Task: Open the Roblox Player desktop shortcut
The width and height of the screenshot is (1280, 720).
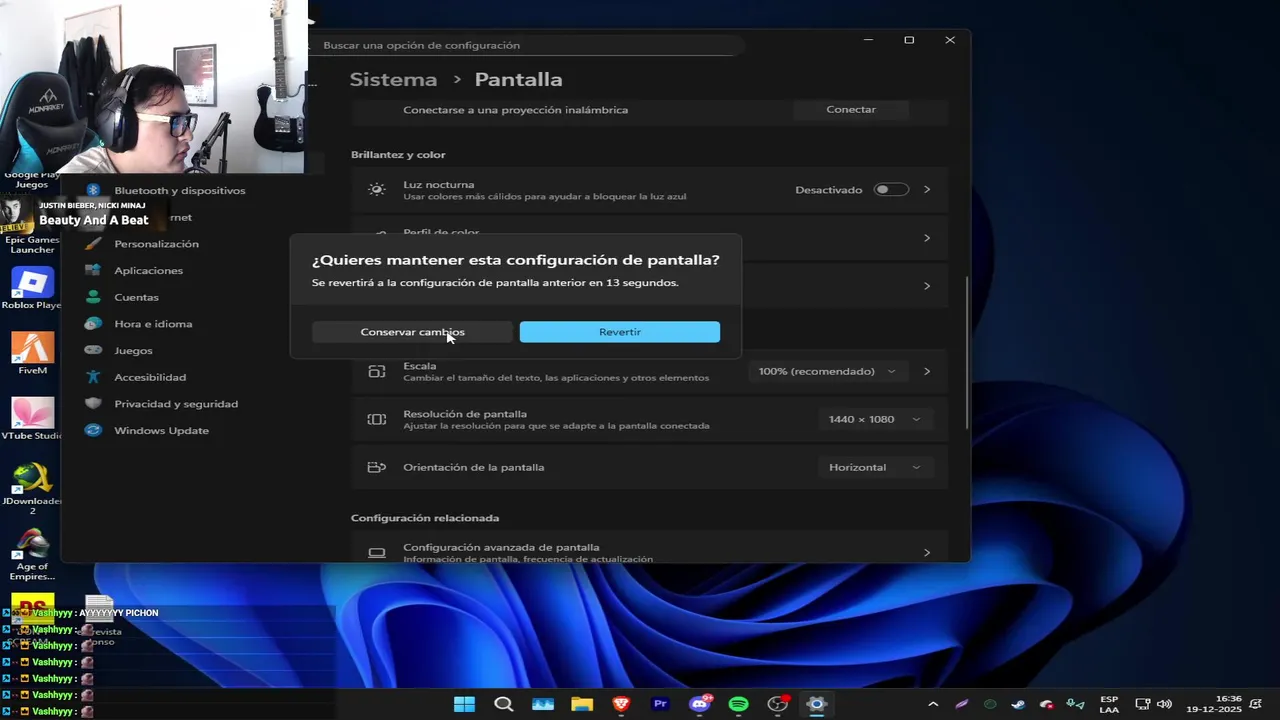Action: pyautogui.click(x=32, y=288)
